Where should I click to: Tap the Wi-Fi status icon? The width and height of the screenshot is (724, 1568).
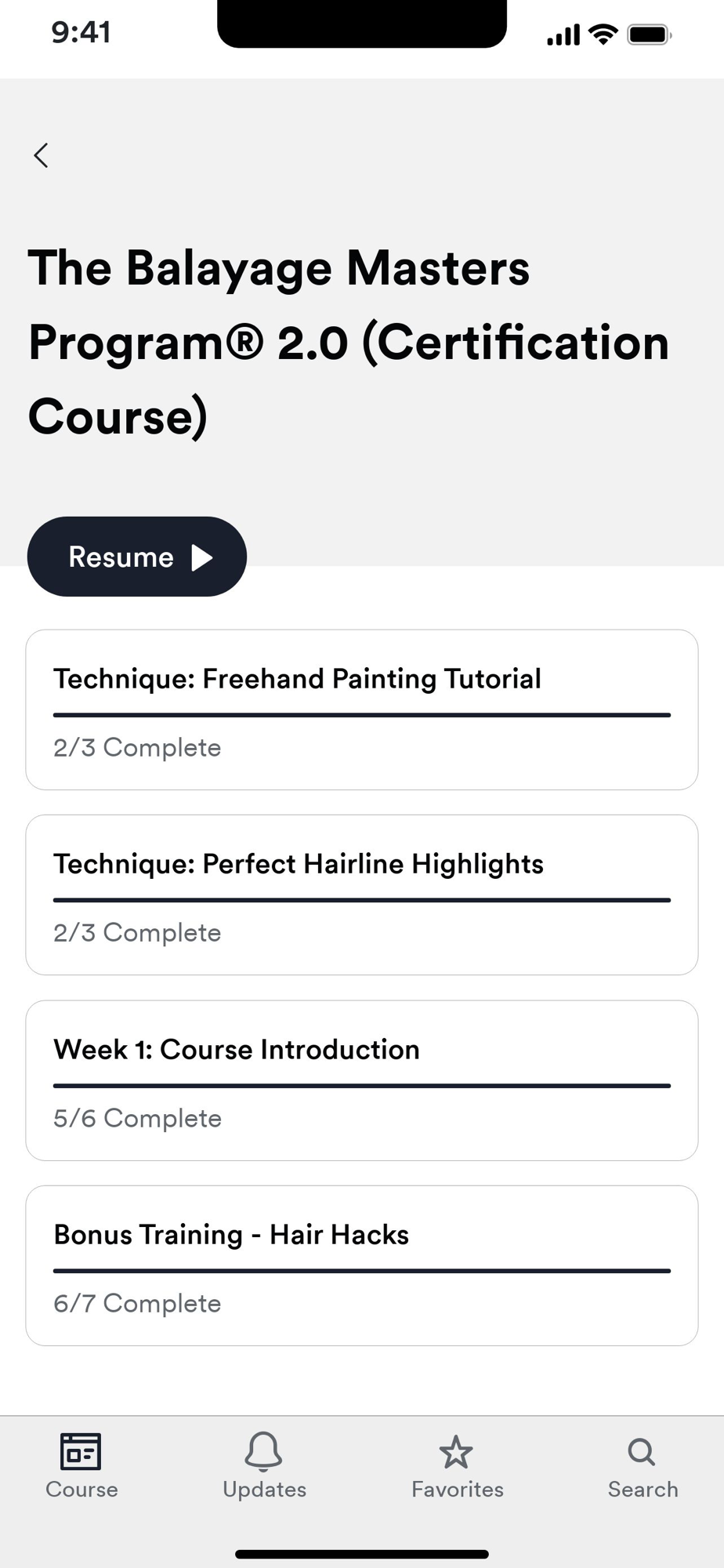coord(603,34)
